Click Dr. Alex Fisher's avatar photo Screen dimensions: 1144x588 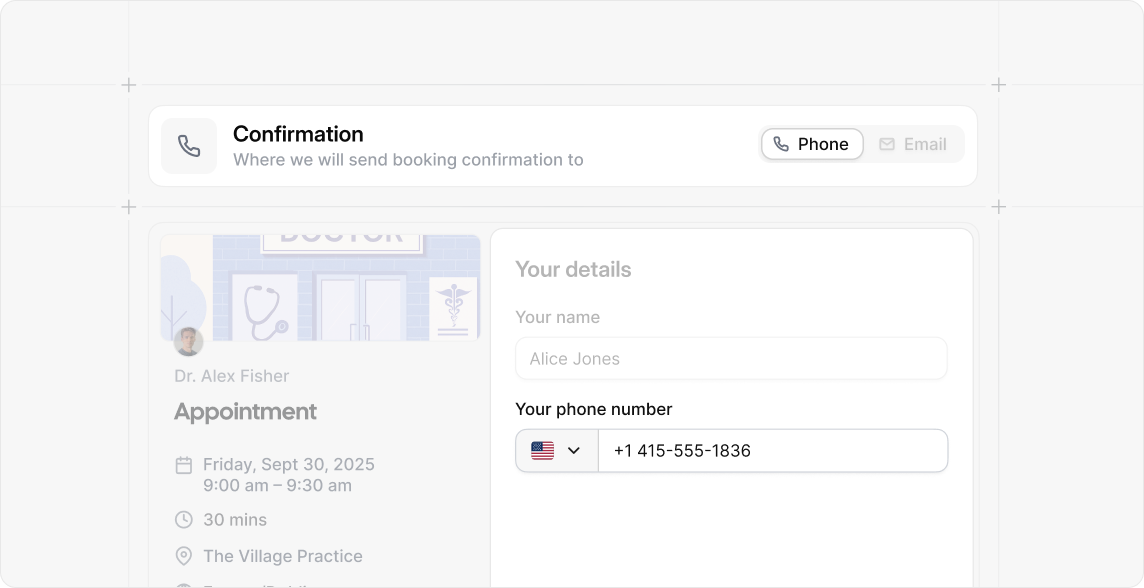point(188,341)
